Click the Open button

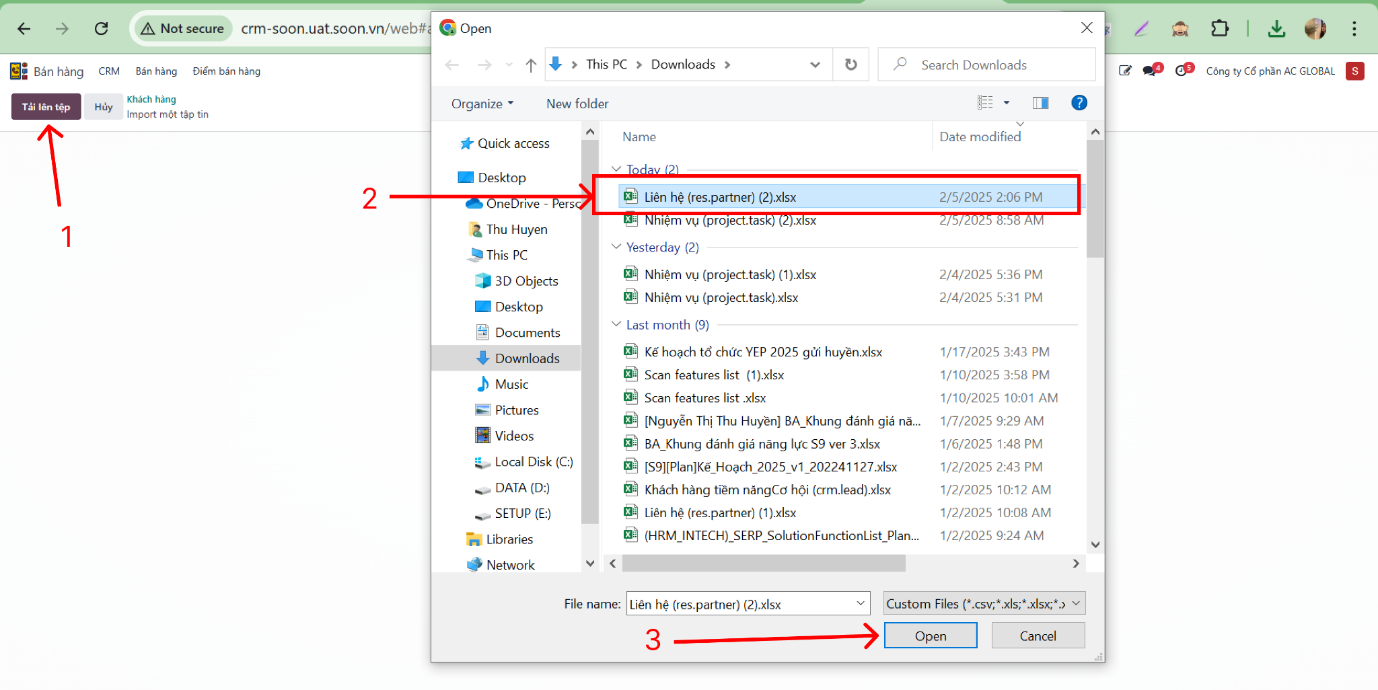[x=930, y=636]
